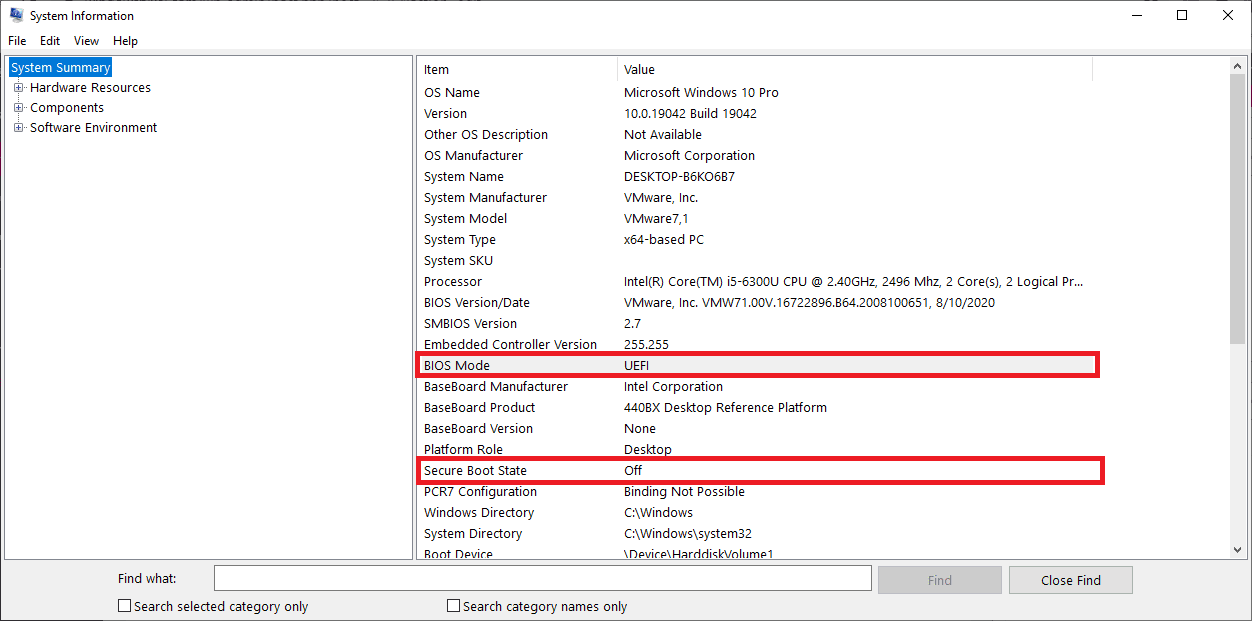Select the Software Environment tree item
The width and height of the screenshot is (1252, 621).
(x=93, y=128)
